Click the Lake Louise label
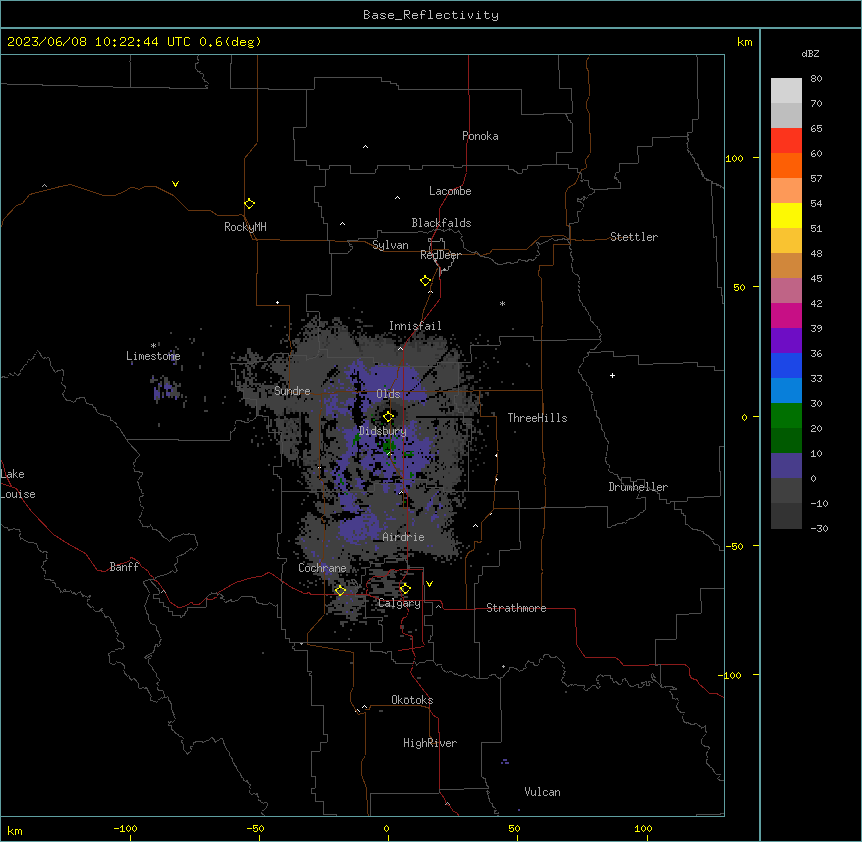The width and height of the screenshot is (862, 842). pos(18,484)
